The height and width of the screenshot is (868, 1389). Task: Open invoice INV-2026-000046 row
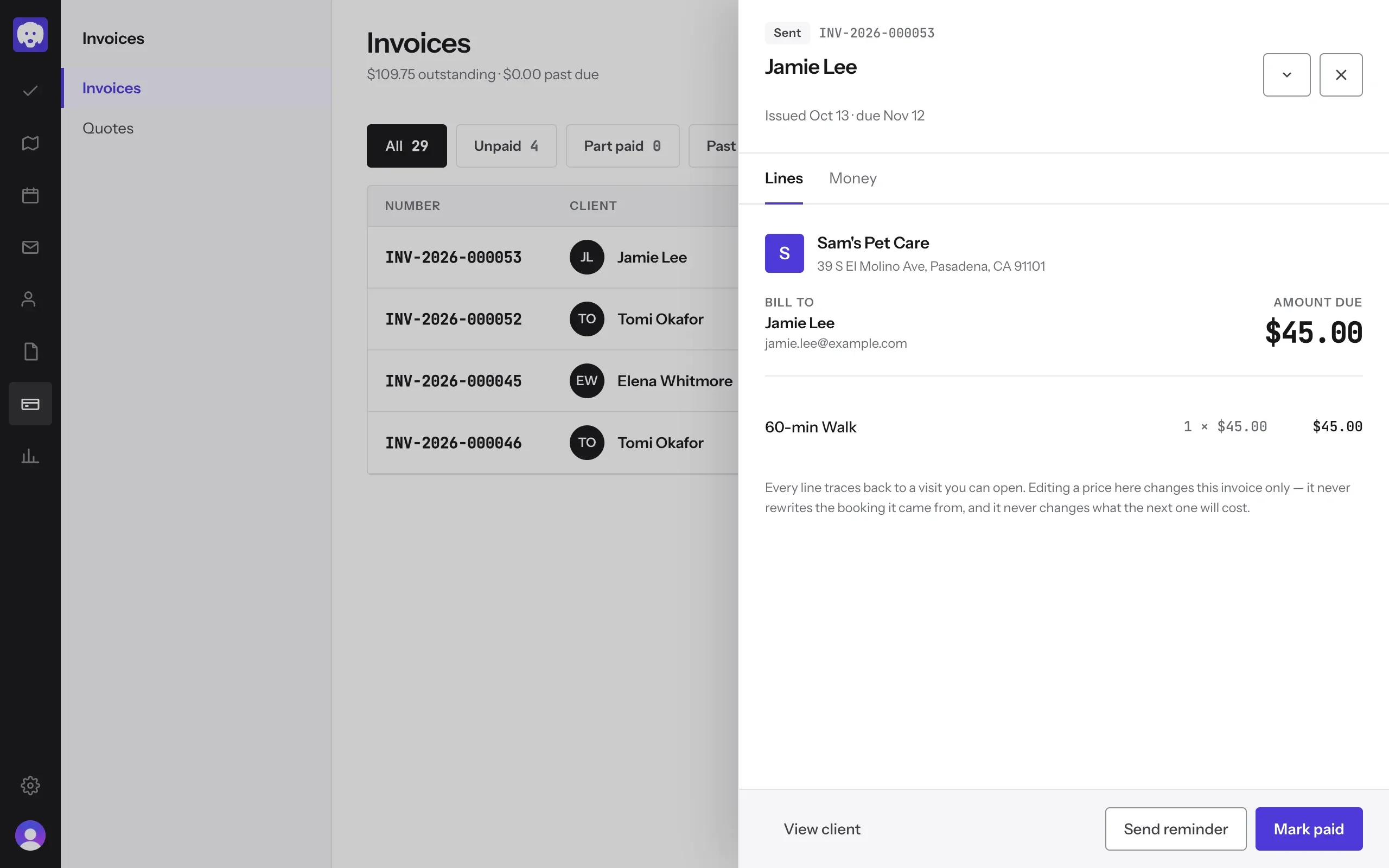click(552, 443)
